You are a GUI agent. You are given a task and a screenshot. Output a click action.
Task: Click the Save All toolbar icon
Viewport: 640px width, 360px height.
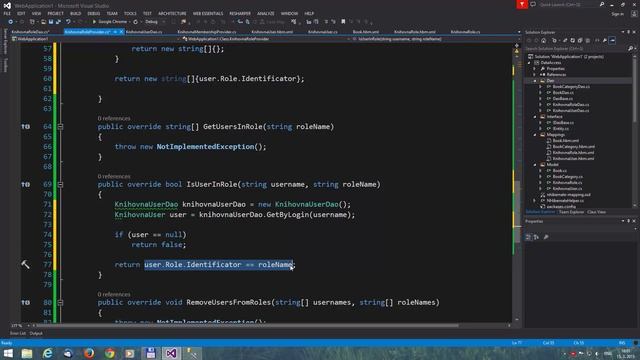coord(58,22)
